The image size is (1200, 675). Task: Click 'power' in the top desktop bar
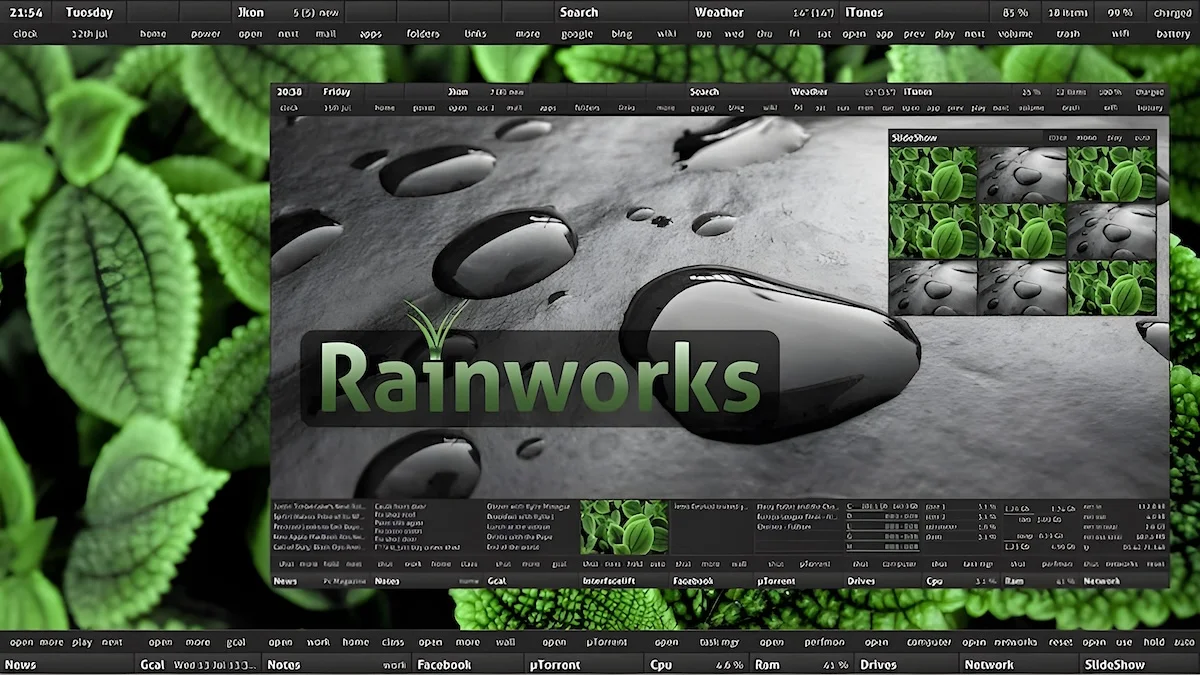[205, 33]
